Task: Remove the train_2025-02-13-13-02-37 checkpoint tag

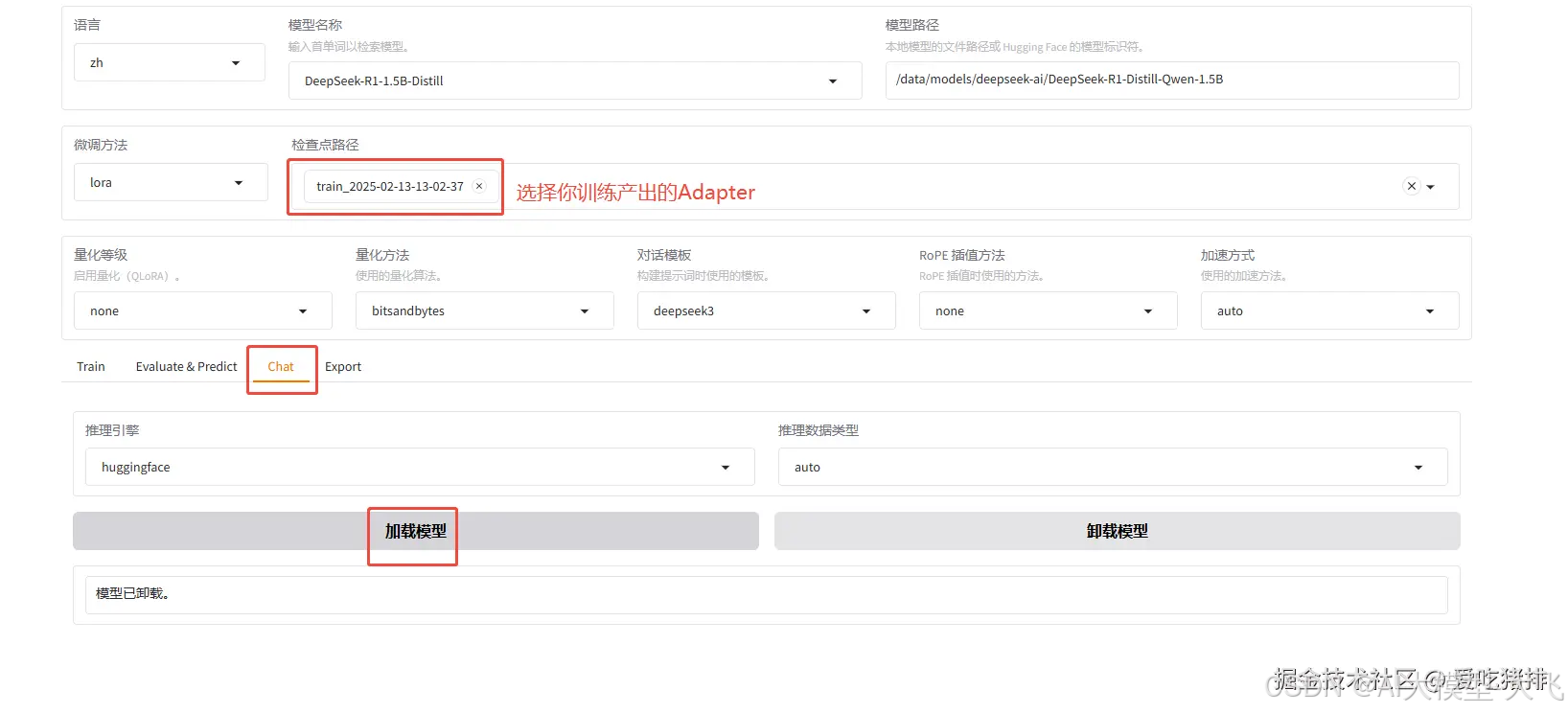Action: point(479,186)
